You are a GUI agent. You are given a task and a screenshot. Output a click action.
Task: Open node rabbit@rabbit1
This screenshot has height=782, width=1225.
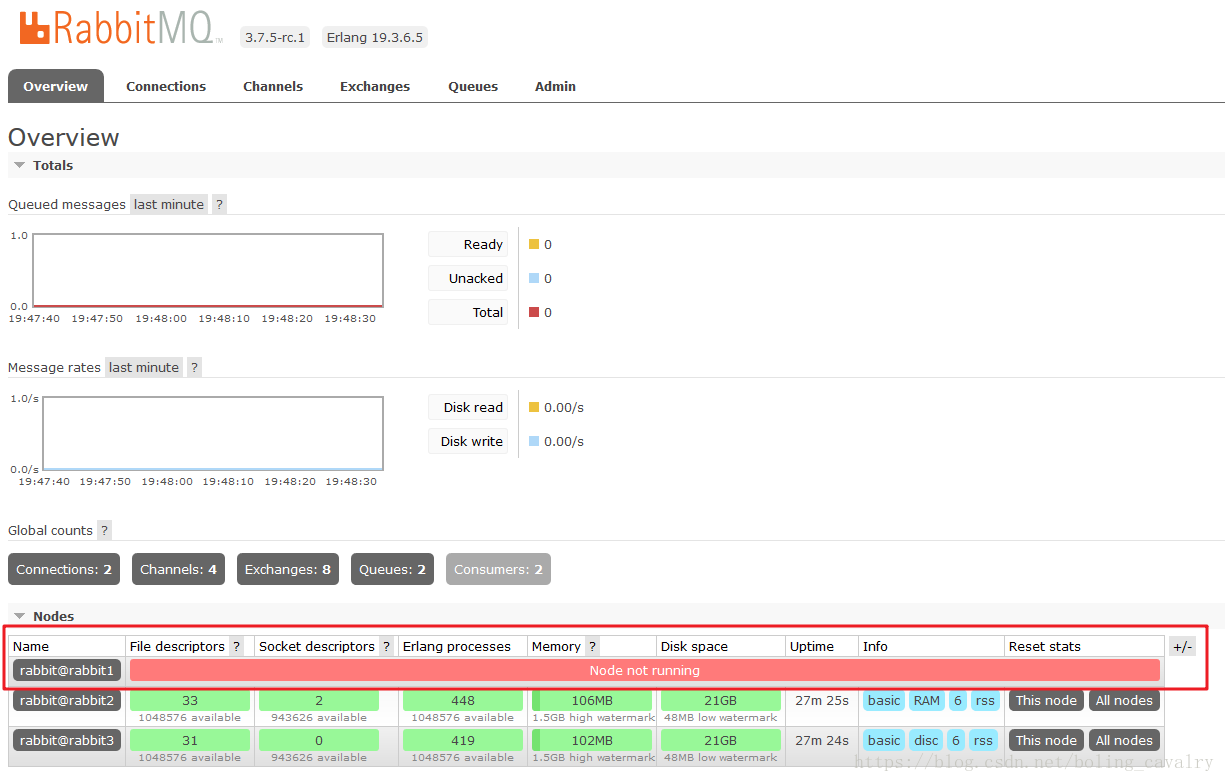pyautogui.click(x=67, y=670)
